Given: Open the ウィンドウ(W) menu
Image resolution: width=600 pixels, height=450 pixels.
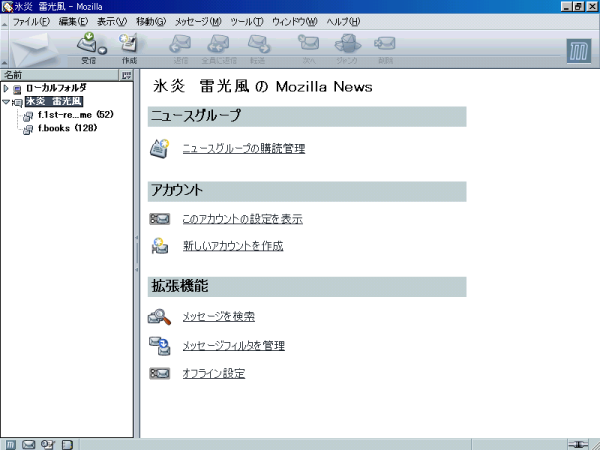Looking at the screenshot, I should pos(295,22).
